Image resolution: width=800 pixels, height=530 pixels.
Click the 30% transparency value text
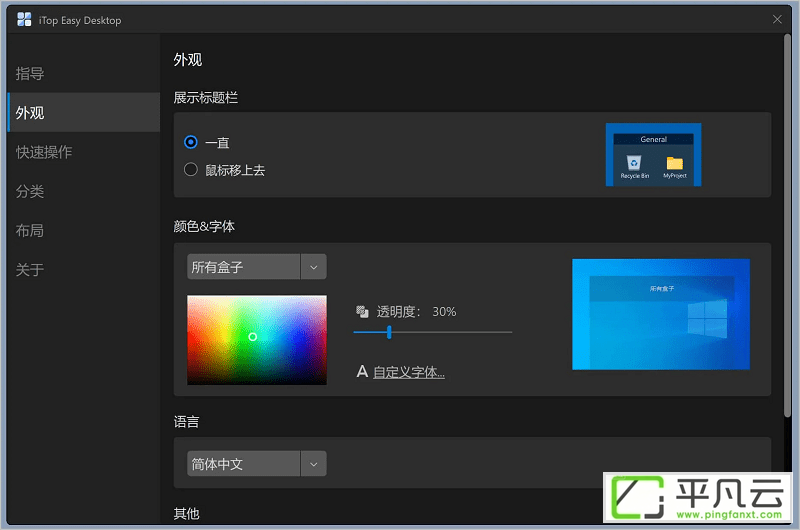(444, 312)
